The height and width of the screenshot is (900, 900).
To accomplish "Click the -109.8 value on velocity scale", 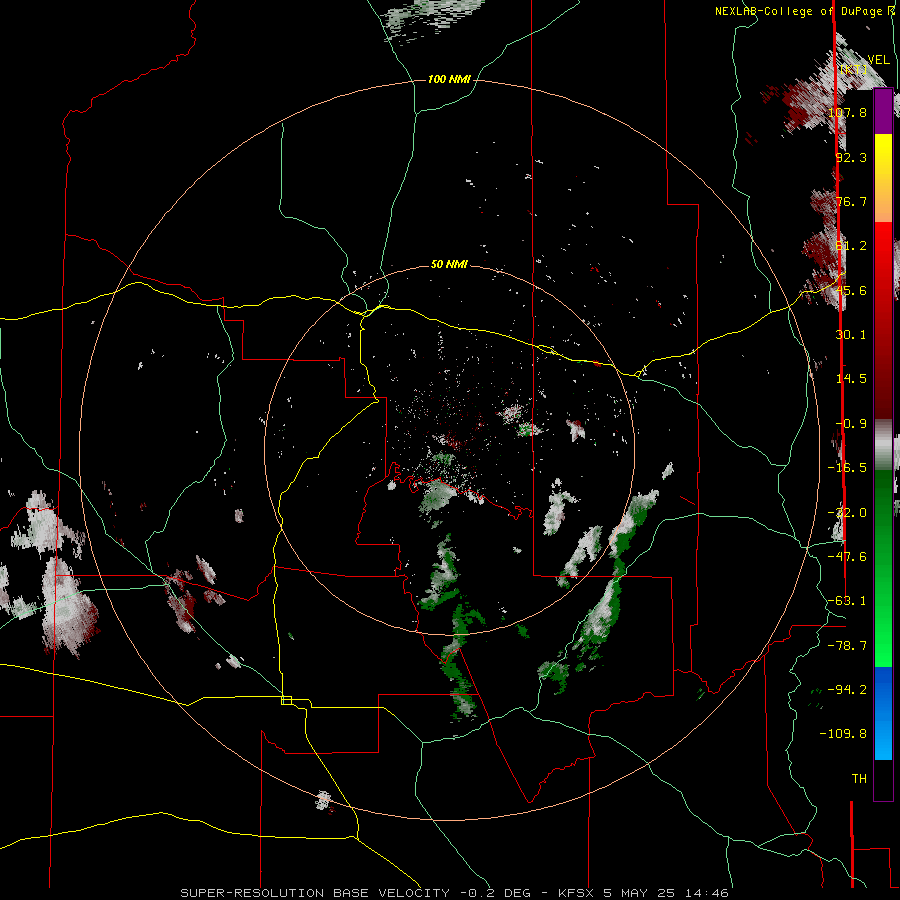I will pyautogui.click(x=843, y=734).
